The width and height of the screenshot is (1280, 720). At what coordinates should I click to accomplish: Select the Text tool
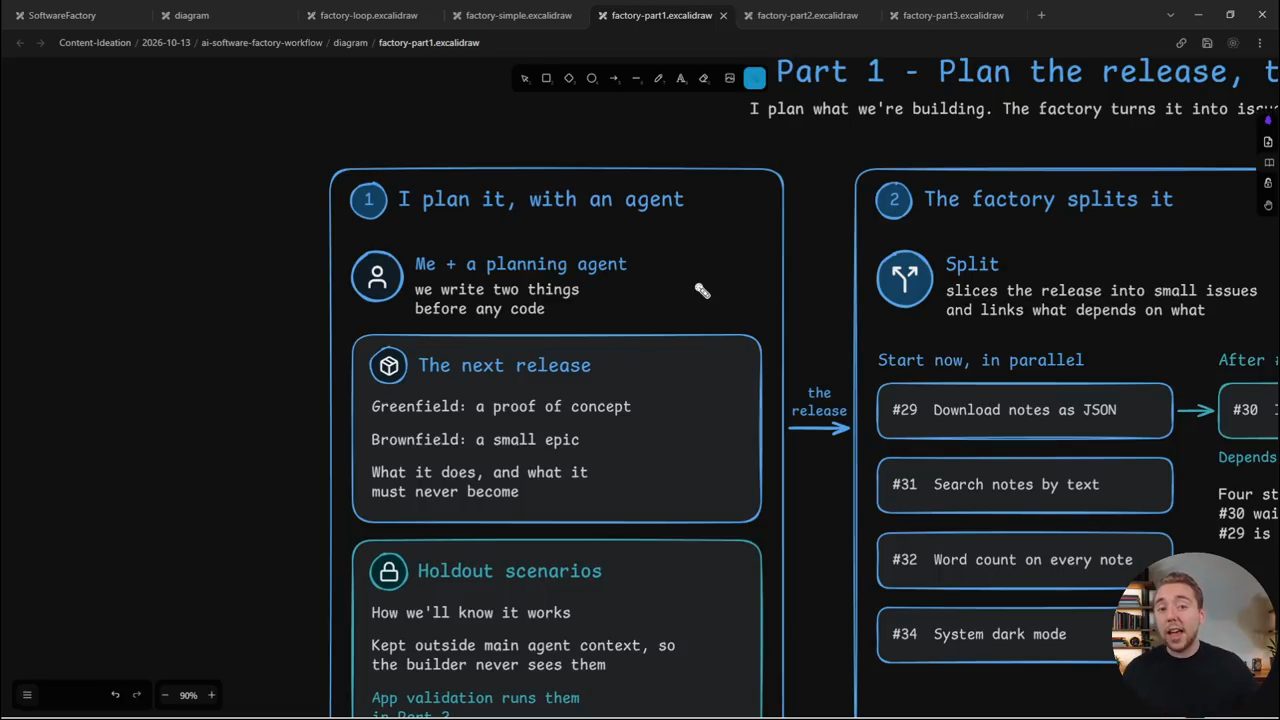(x=681, y=78)
